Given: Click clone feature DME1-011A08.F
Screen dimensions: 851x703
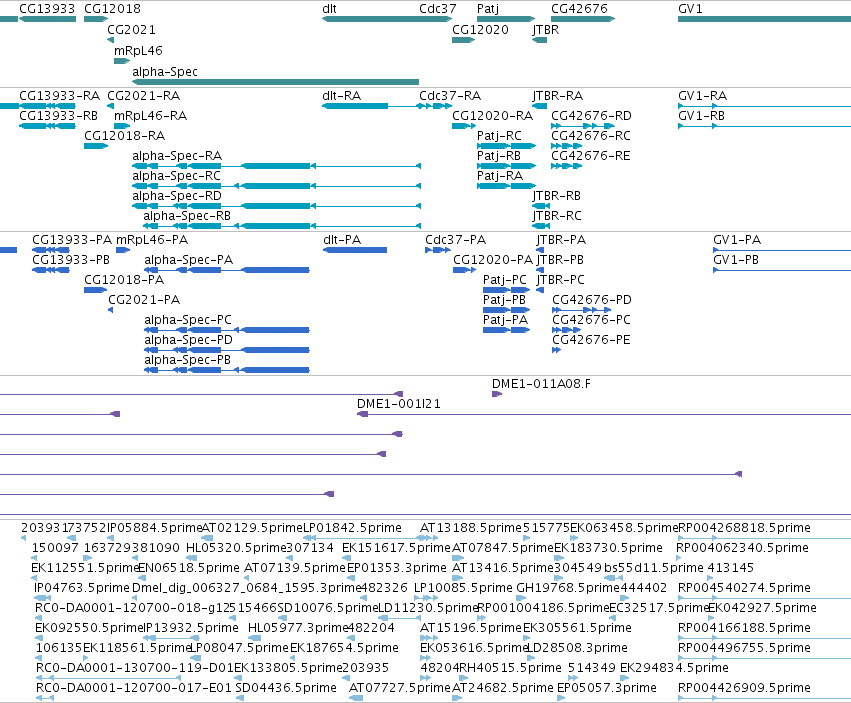Looking at the screenshot, I should tap(497, 394).
